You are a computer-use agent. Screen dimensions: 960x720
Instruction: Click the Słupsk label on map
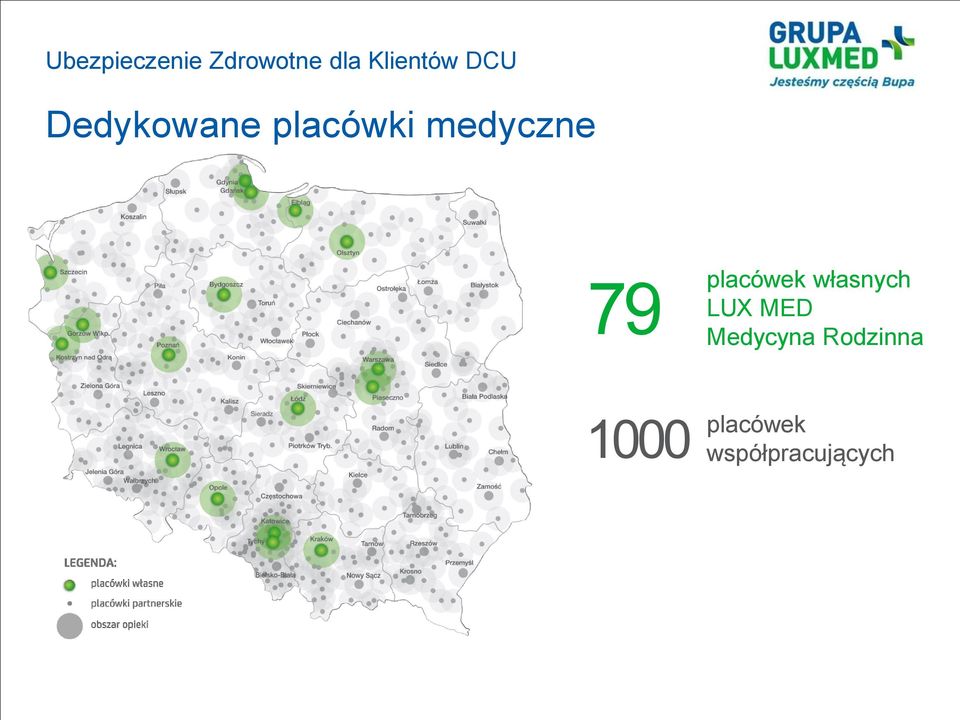pos(176,192)
